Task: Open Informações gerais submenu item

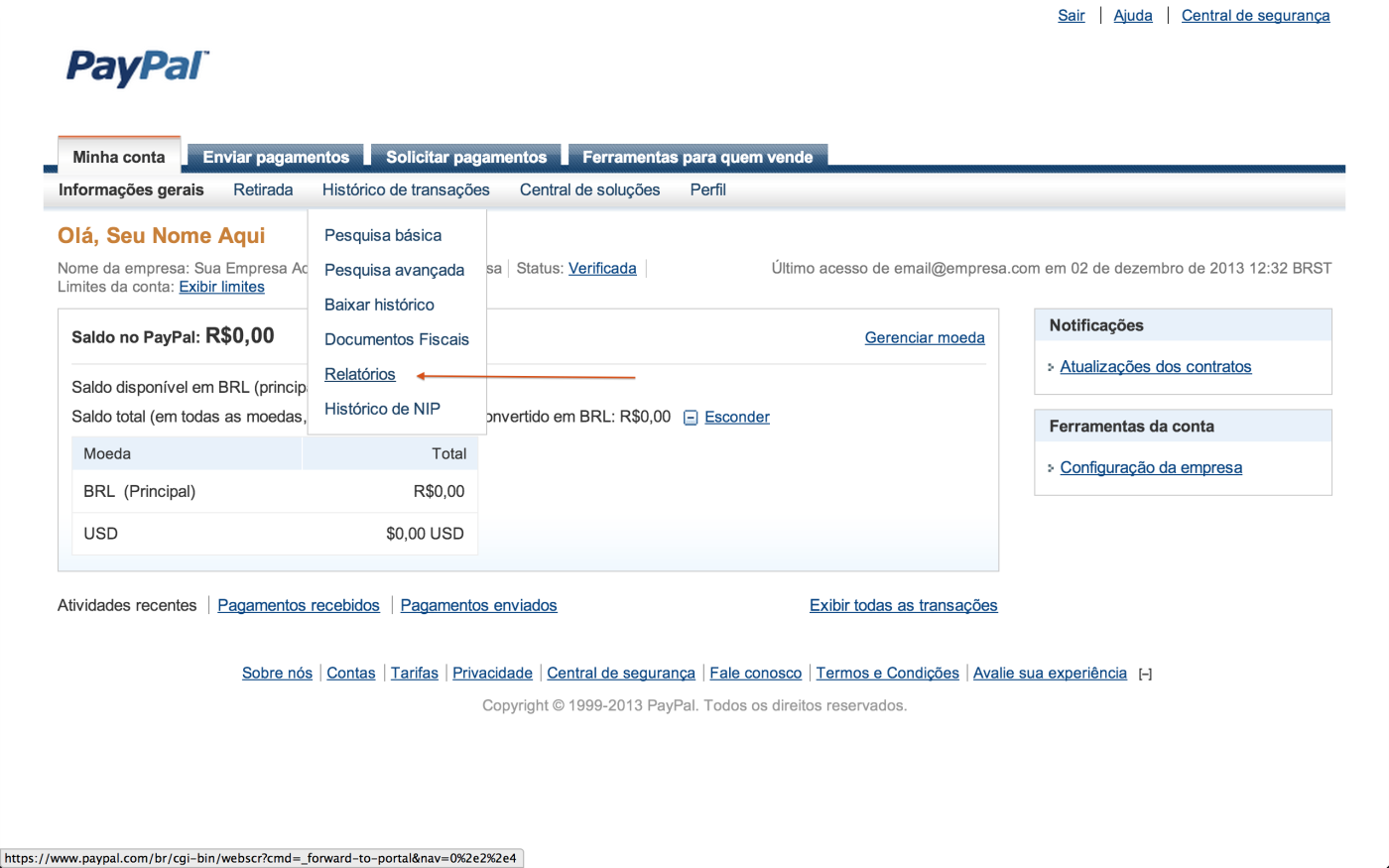Action: [x=131, y=189]
